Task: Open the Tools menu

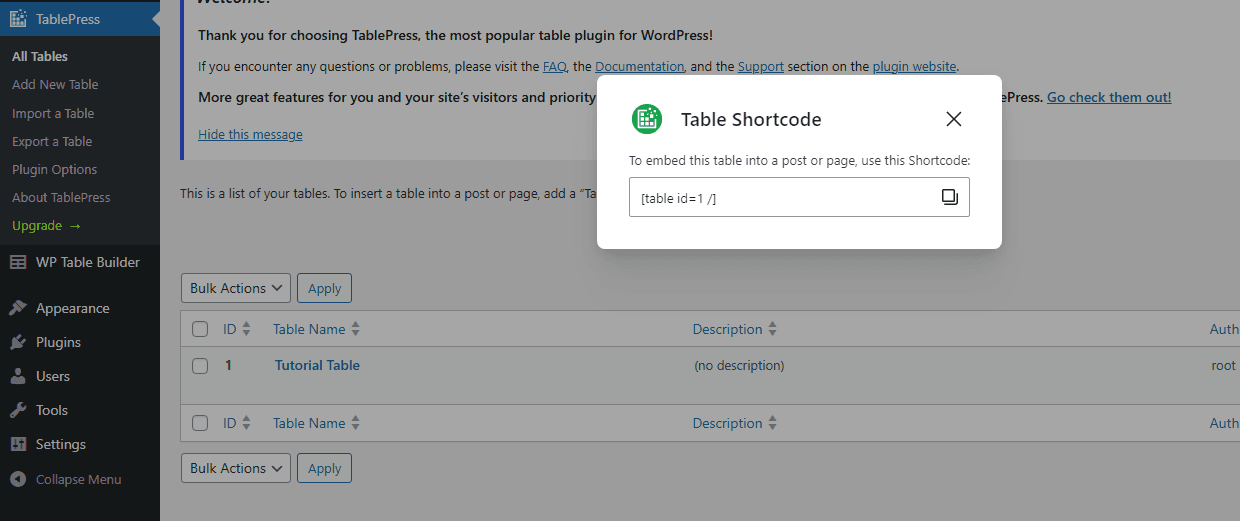Action: point(80,410)
